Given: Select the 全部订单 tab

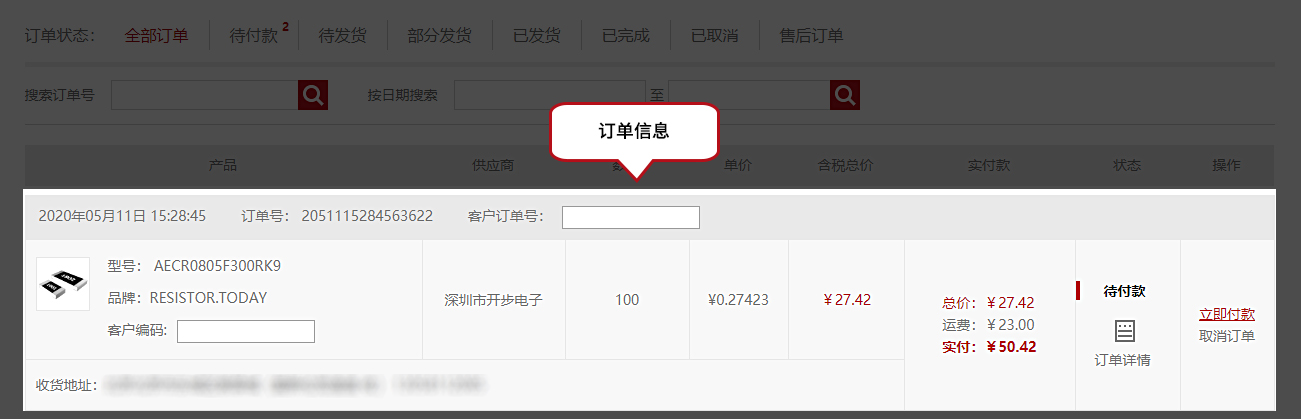Looking at the screenshot, I should coord(156,36).
